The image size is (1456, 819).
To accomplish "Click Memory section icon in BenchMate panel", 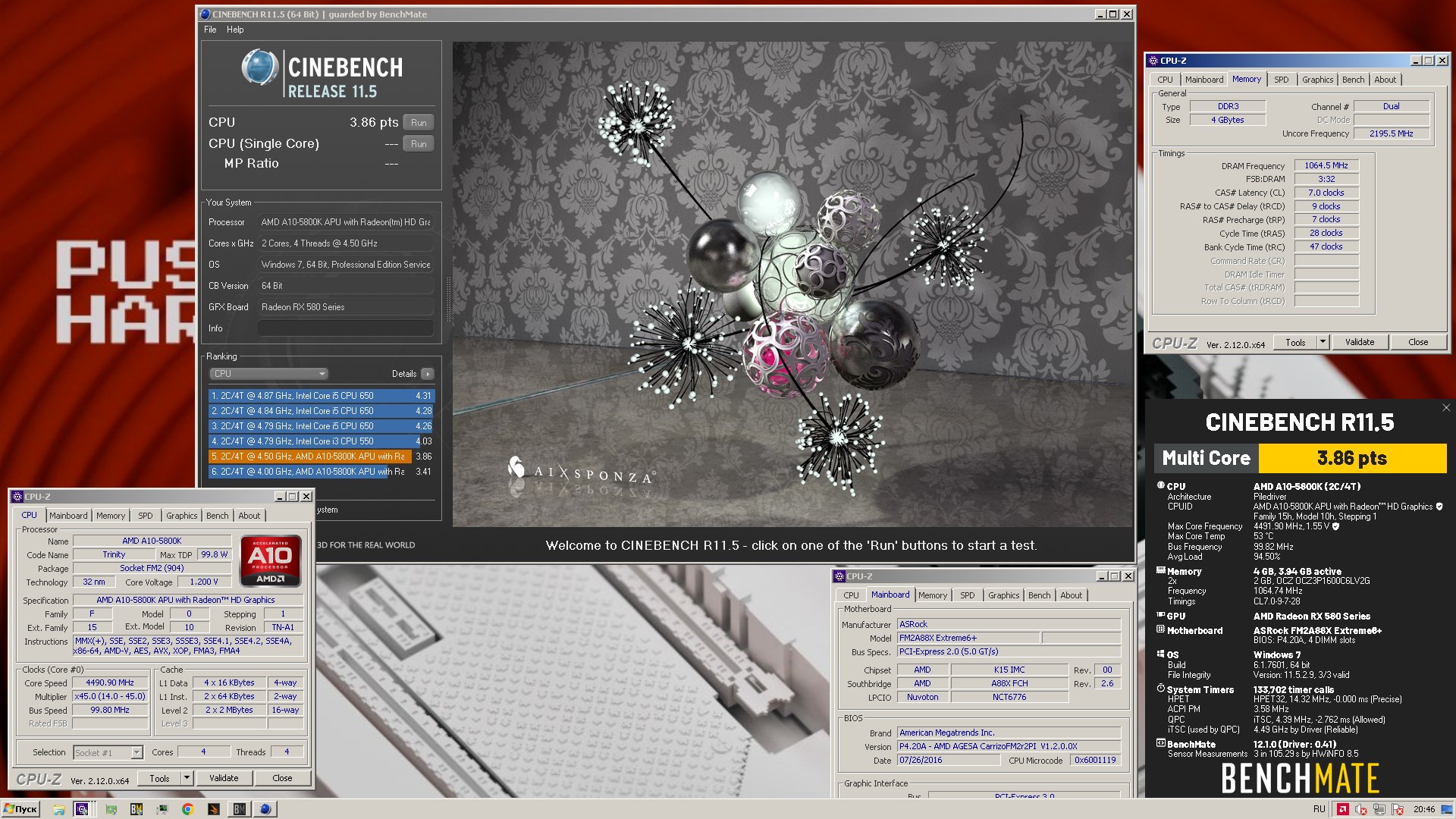I will click(1160, 571).
